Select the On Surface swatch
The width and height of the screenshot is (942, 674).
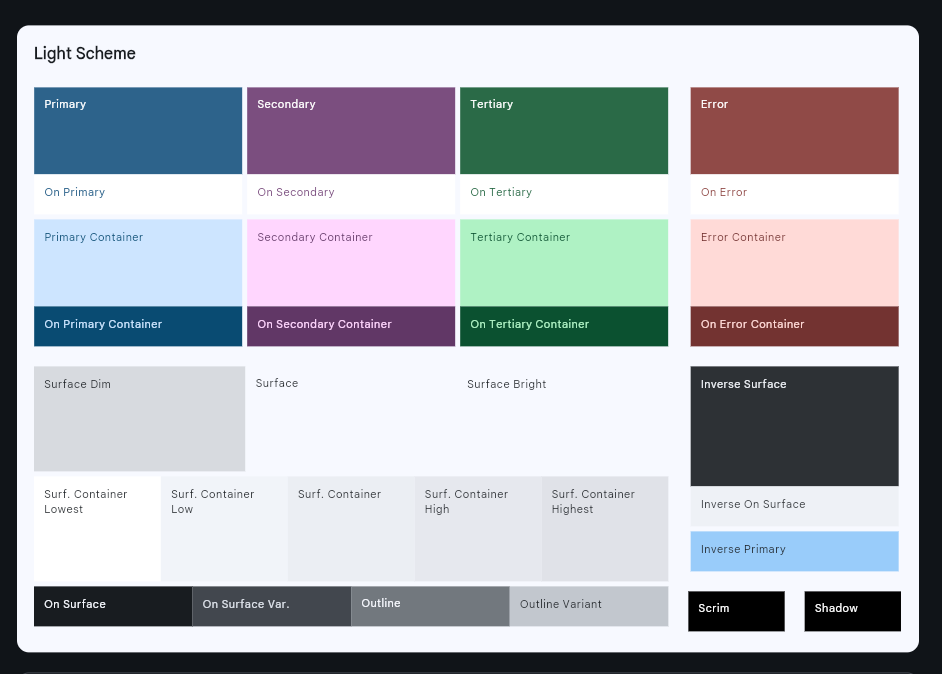[x=113, y=606]
